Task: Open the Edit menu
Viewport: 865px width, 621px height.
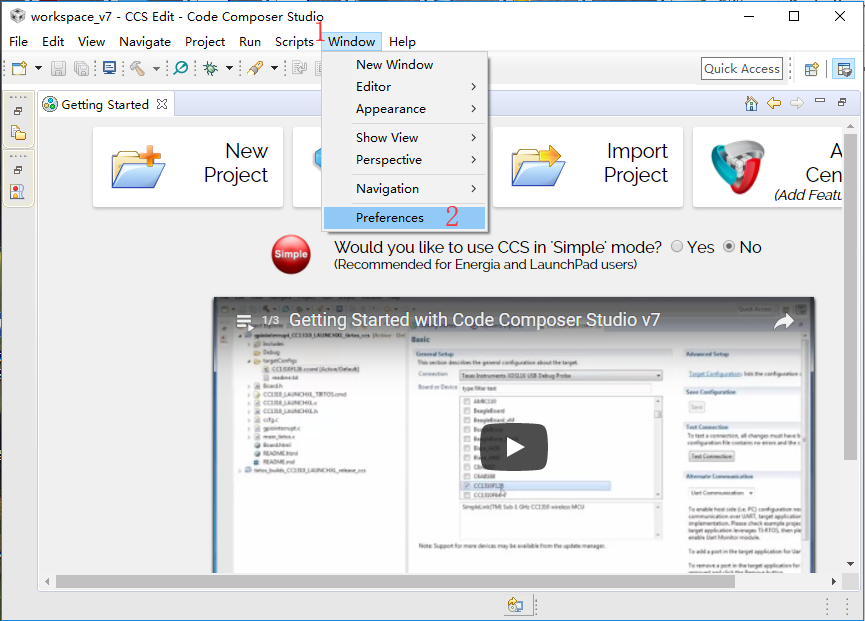Action: tap(53, 41)
